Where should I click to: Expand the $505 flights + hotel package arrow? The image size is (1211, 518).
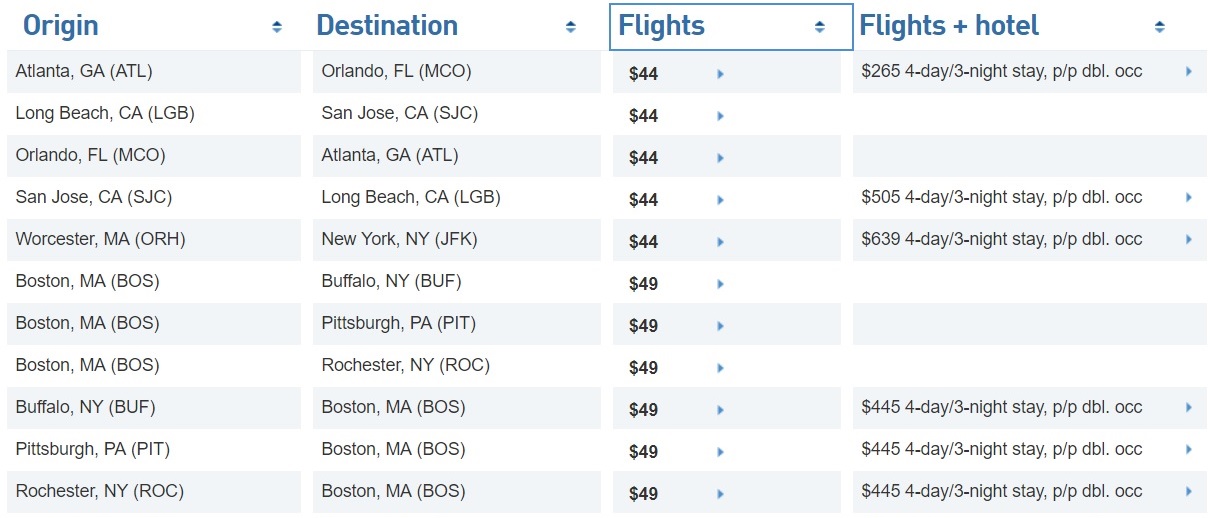[x=1188, y=198]
